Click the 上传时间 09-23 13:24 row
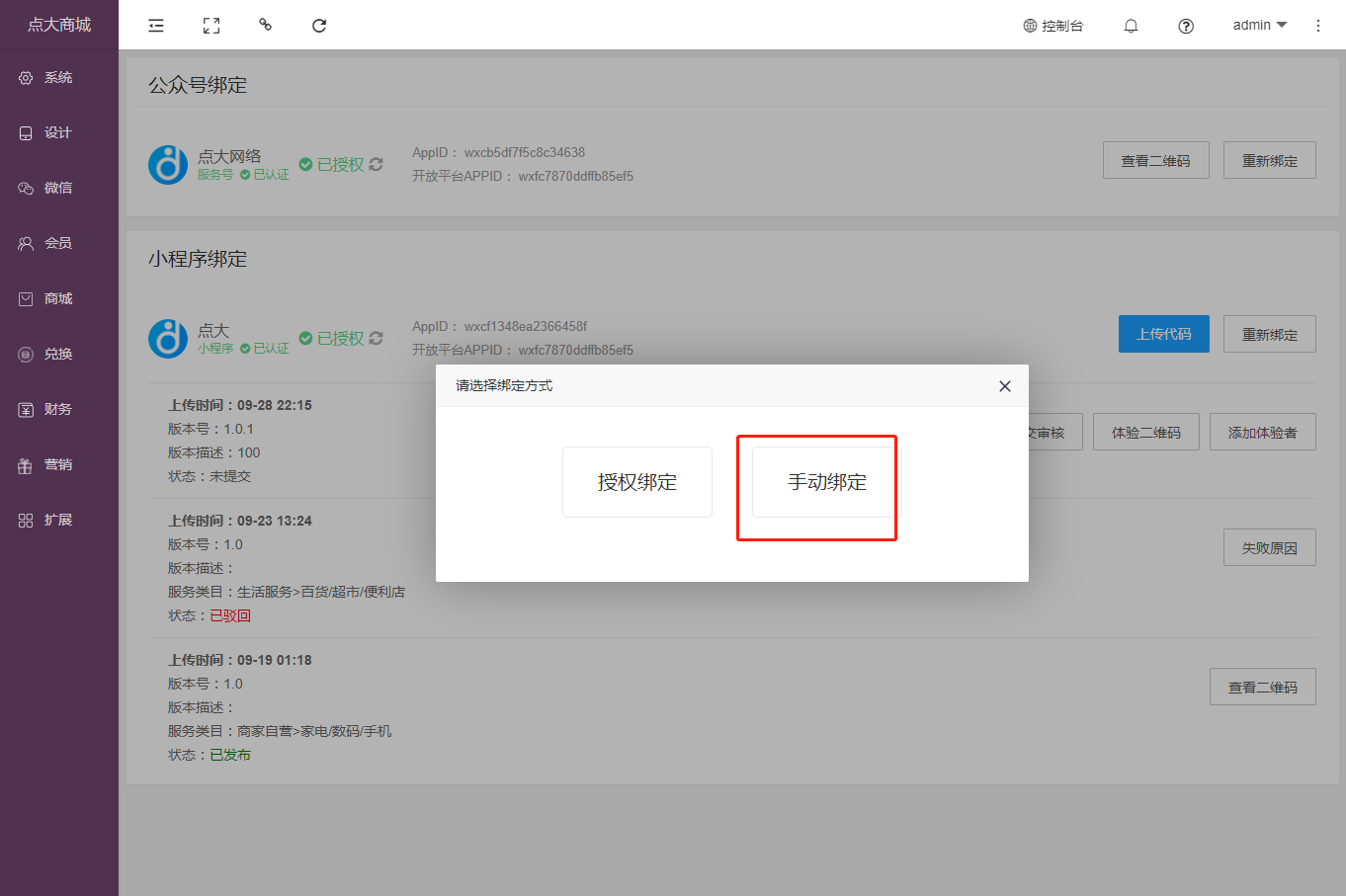1346x896 pixels. (x=240, y=521)
